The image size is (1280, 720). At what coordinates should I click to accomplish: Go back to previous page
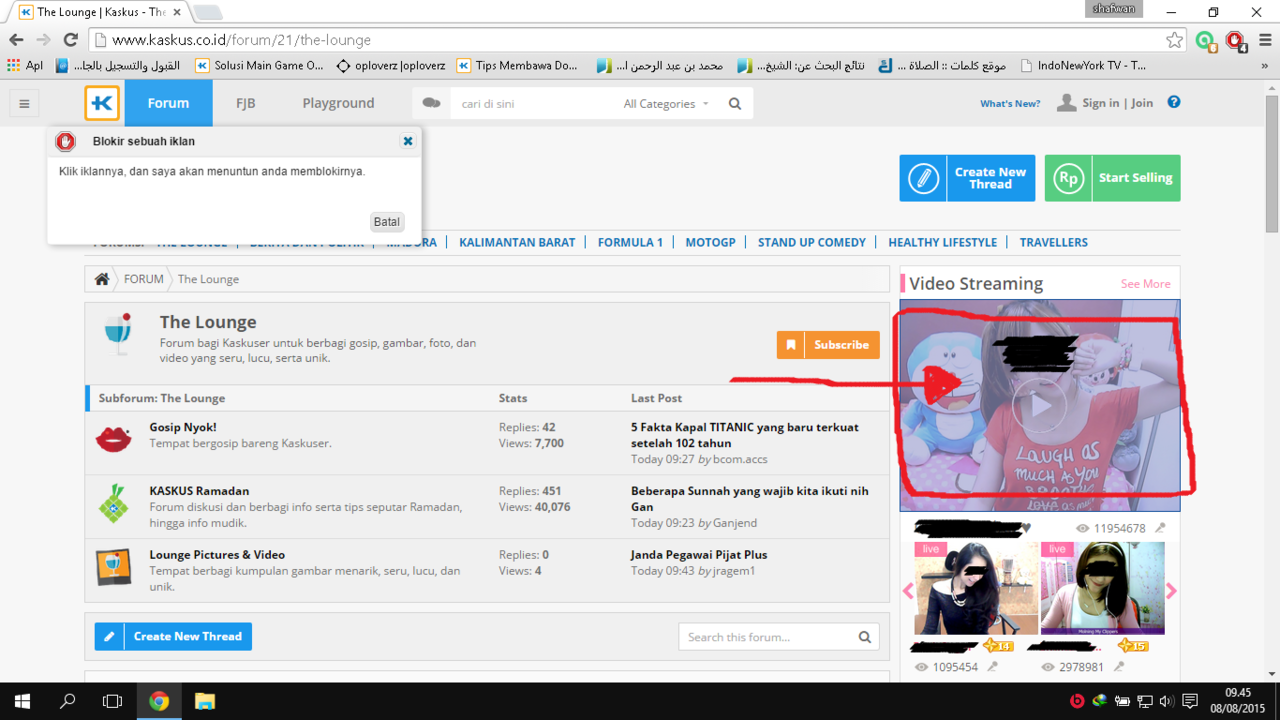(16, 40)
